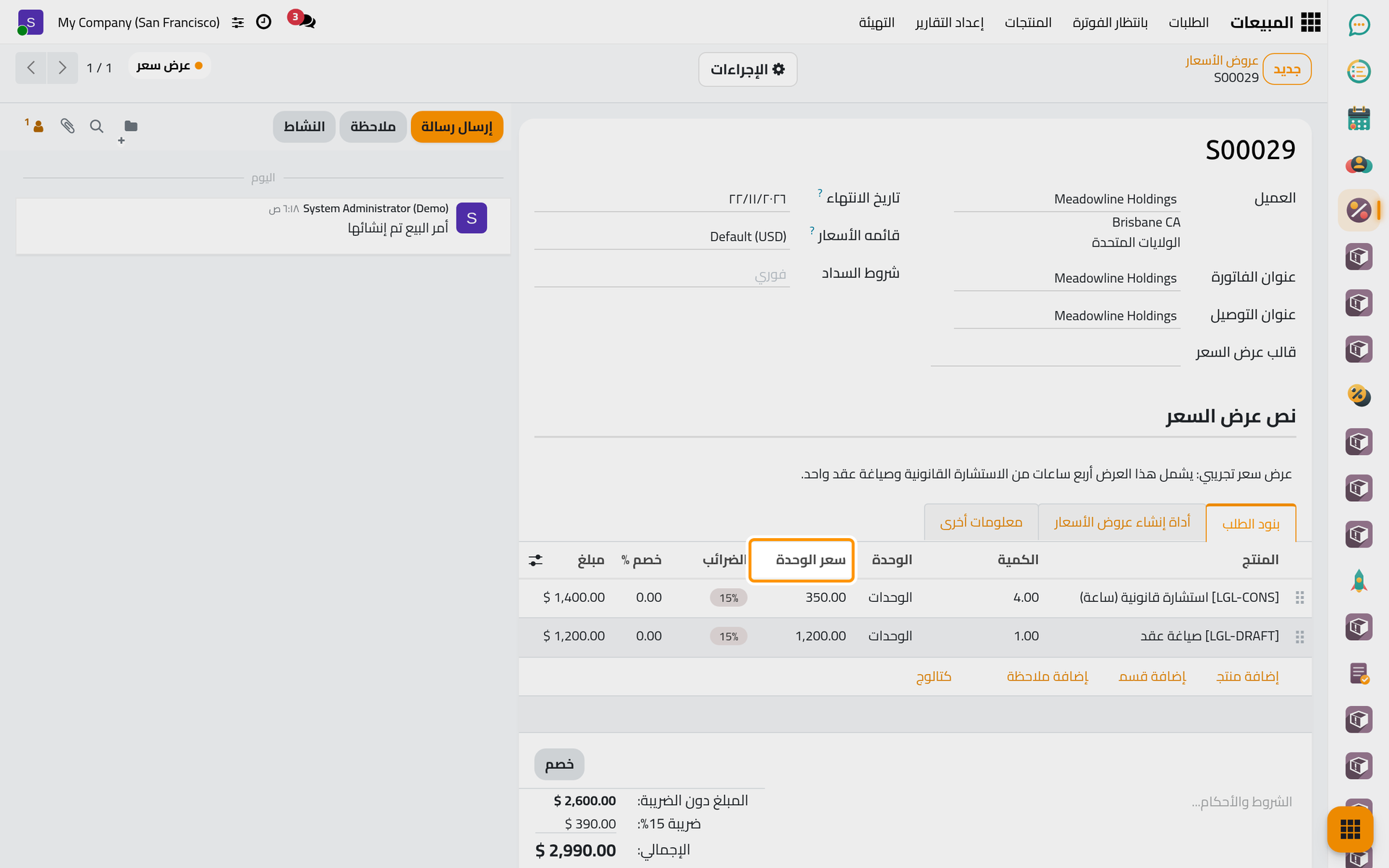Search messages with the magnifier icon
This screenshot has width=1389, height=868.
(96, 127)
